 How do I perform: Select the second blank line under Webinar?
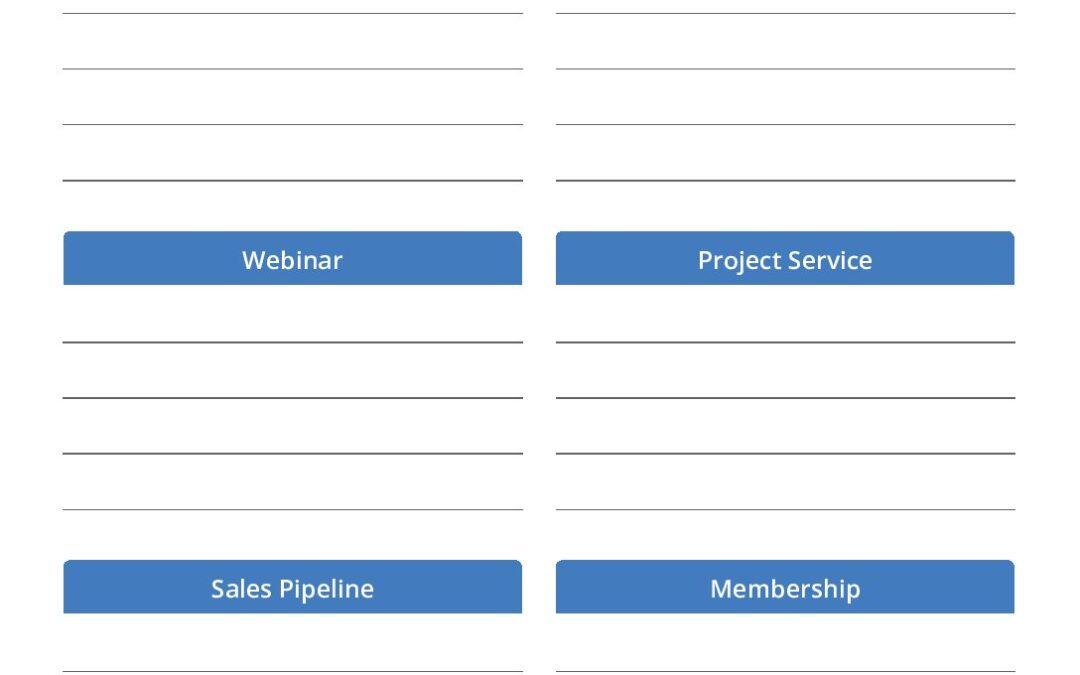pyautogui.click(x=292, y=372)
